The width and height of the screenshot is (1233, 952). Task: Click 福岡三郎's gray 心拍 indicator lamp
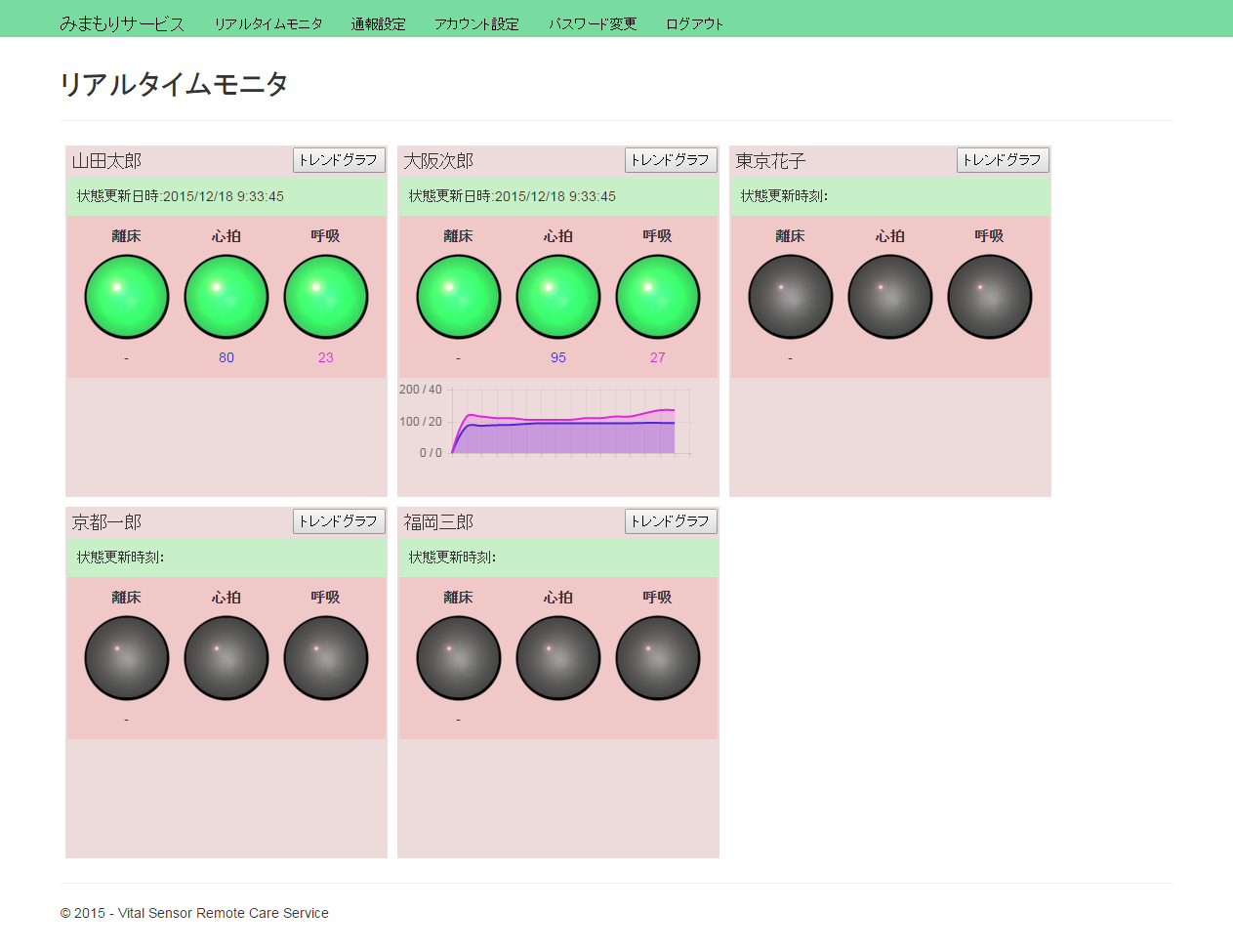point(558,658)
